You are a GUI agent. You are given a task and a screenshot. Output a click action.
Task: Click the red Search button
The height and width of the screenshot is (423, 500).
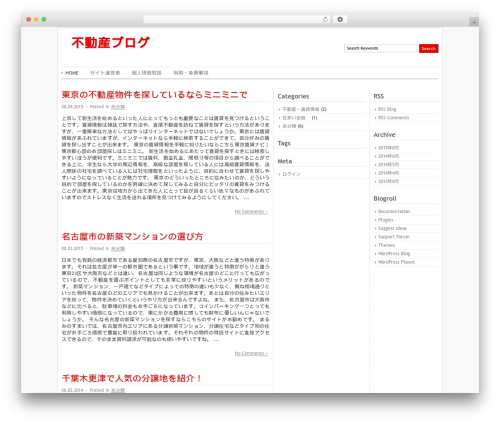click(x=429, y=48)
